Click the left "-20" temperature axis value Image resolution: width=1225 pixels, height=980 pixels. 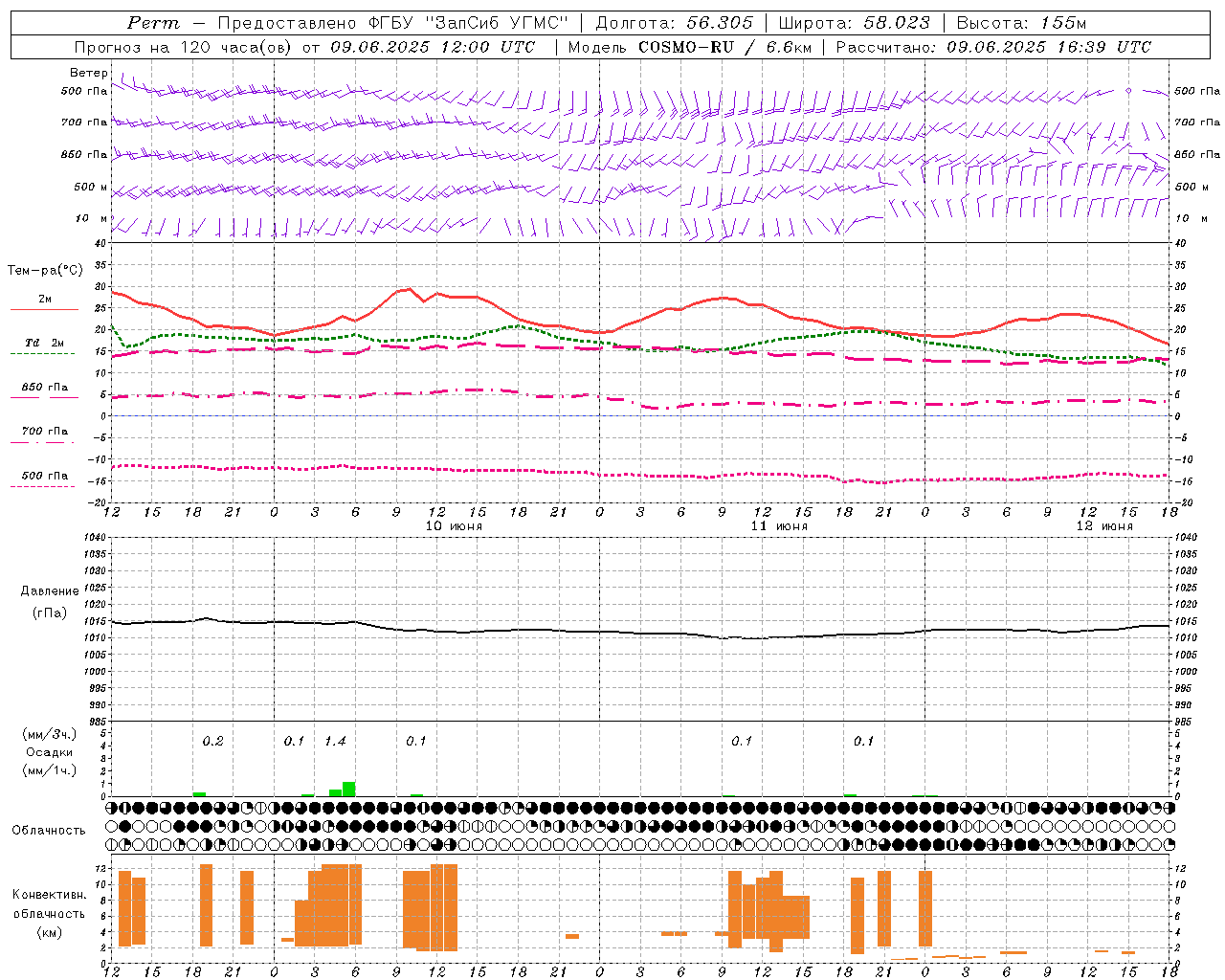click(97, 502)
